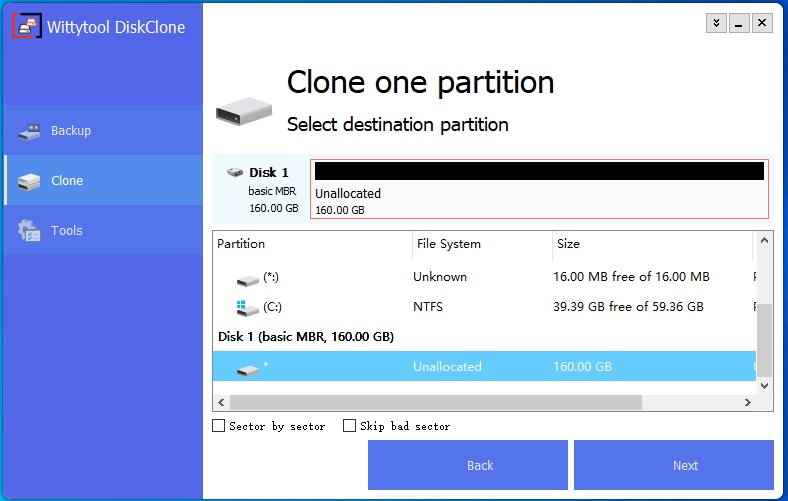
Task: Click the partition list scroll up arrow
Action: [x=764, y=240]
